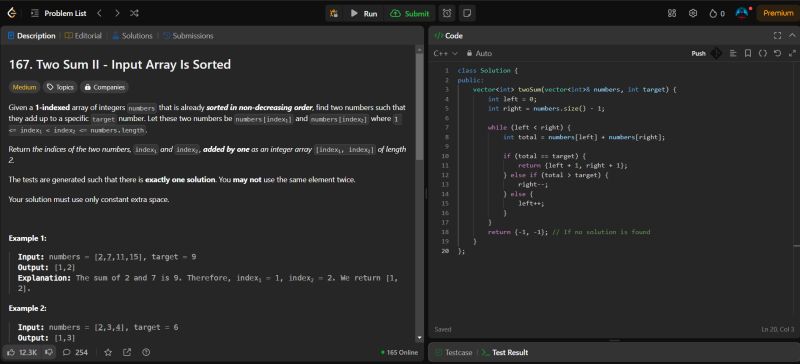This screenshot has height=364, width=800.
Task: Open the bookmark icon in editor toolbar
Action: [x=748, y=53]
